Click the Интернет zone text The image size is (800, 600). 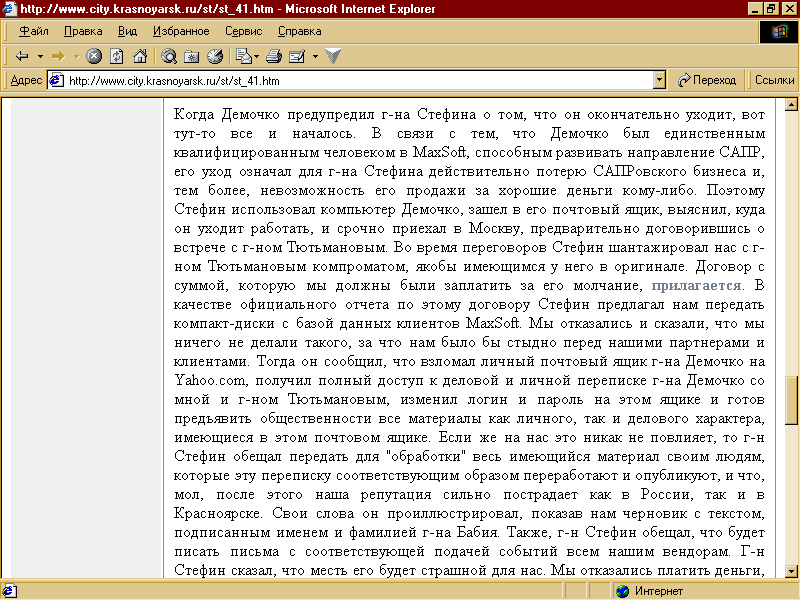[659, 591]
